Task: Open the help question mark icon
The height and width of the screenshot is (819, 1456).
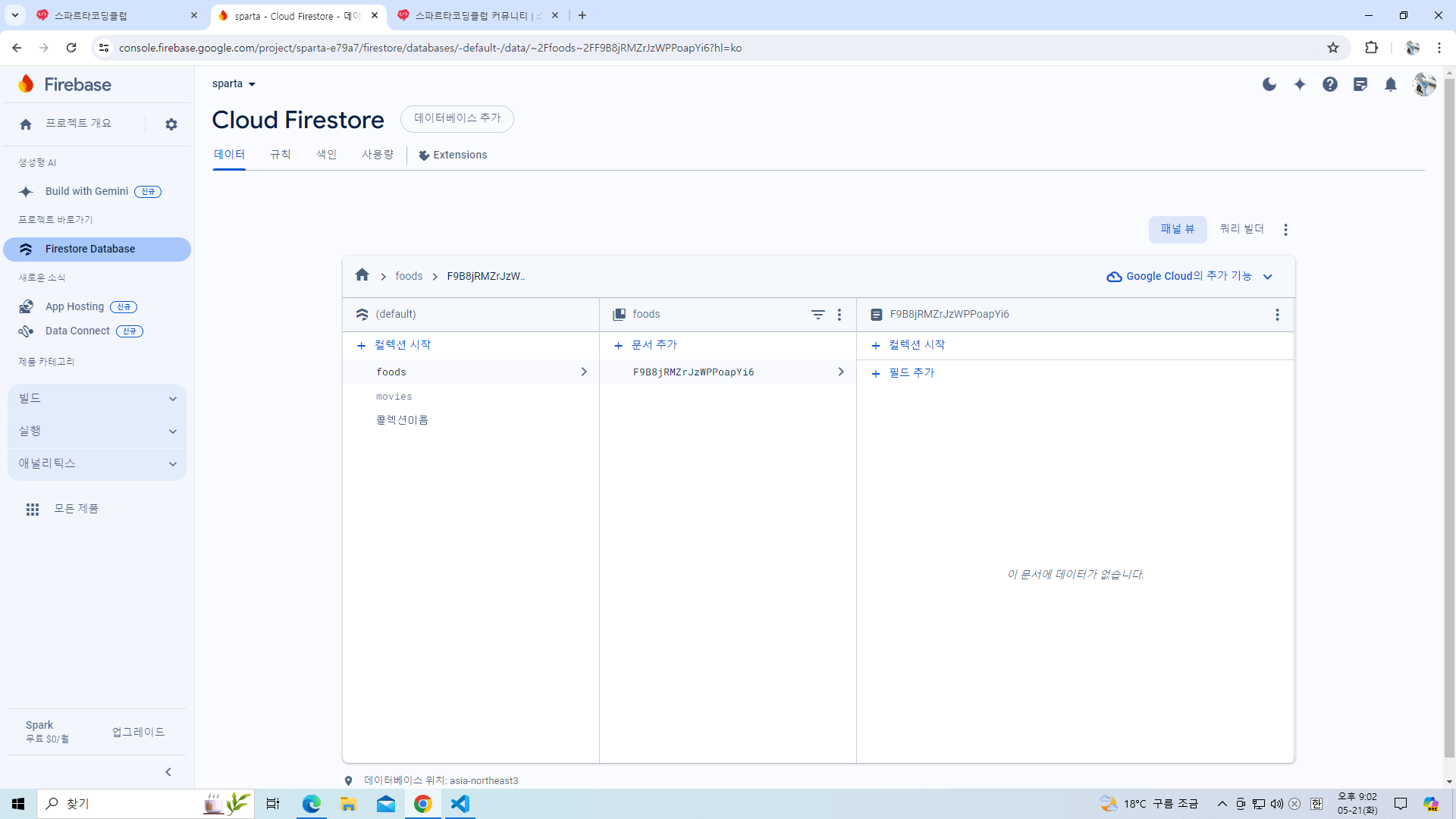Action: click(1330, 84)
